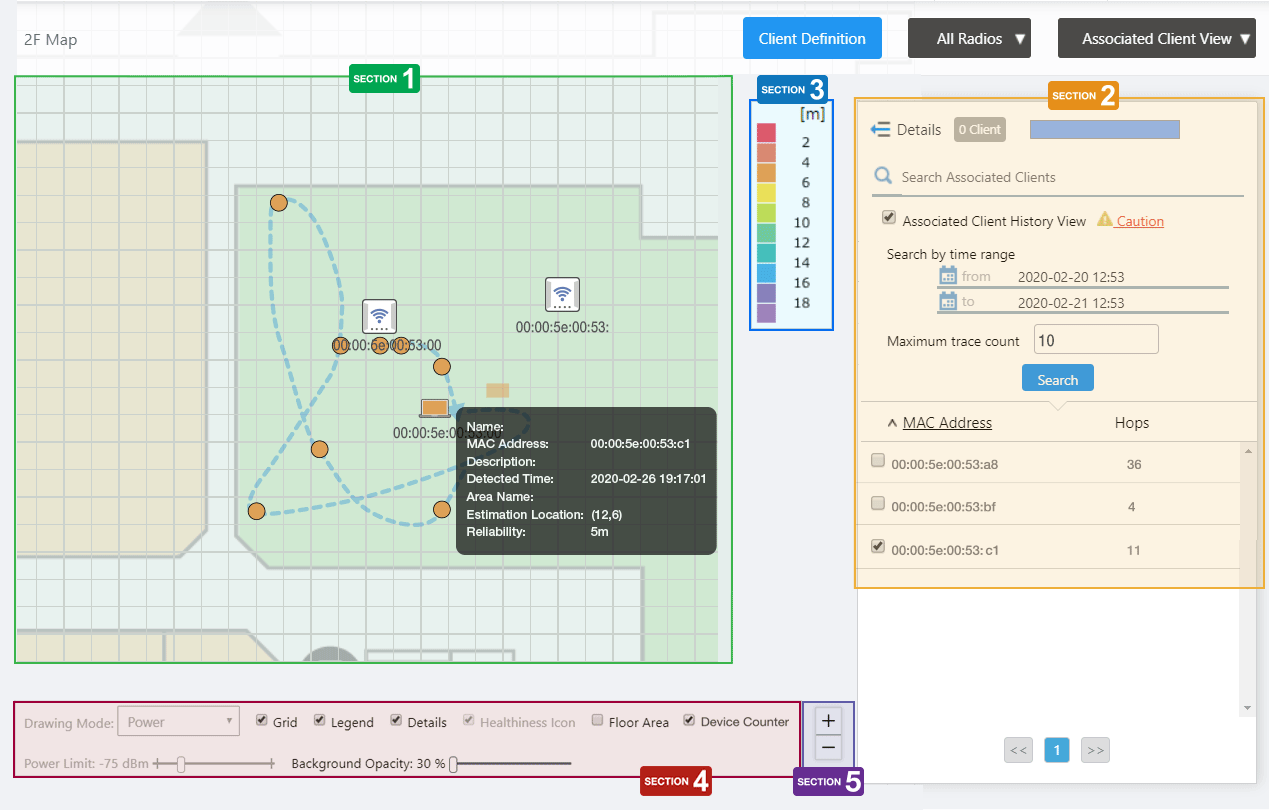
Task: Click the Details back arrow icon
Action: click(x=880, y=129)
